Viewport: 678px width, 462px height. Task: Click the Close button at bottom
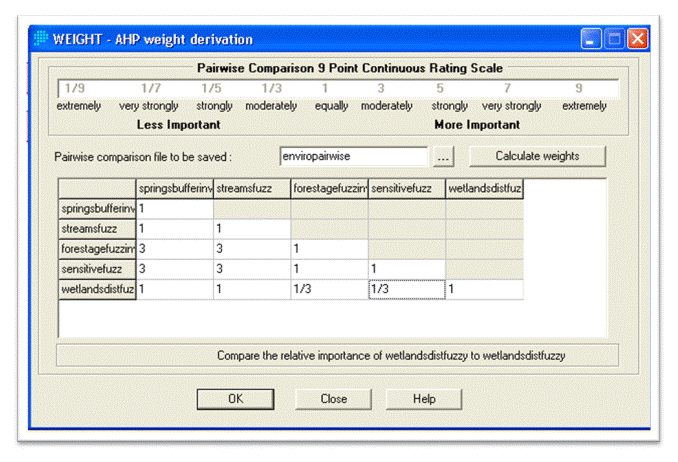tap(333, 398)
